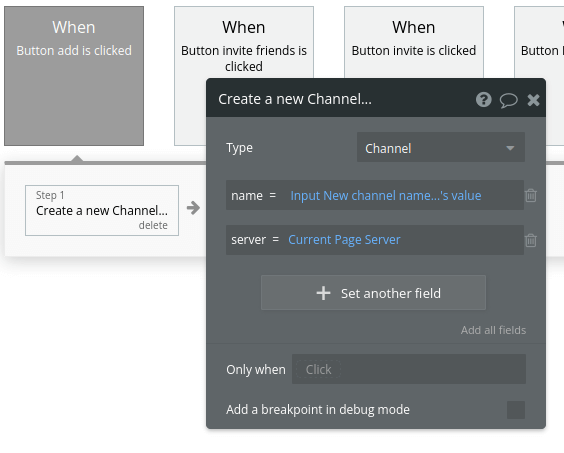Select the Button invite friends is clicked event
This screenshot has height=453, width=564.
[x=244, y=42]
